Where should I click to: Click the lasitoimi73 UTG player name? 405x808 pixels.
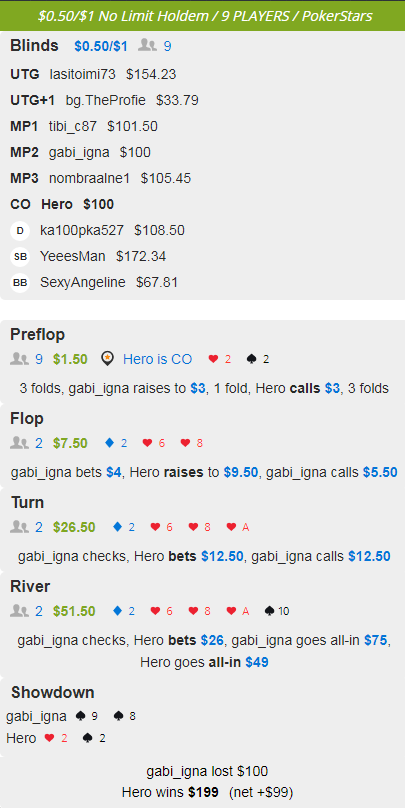coord(82,74)
